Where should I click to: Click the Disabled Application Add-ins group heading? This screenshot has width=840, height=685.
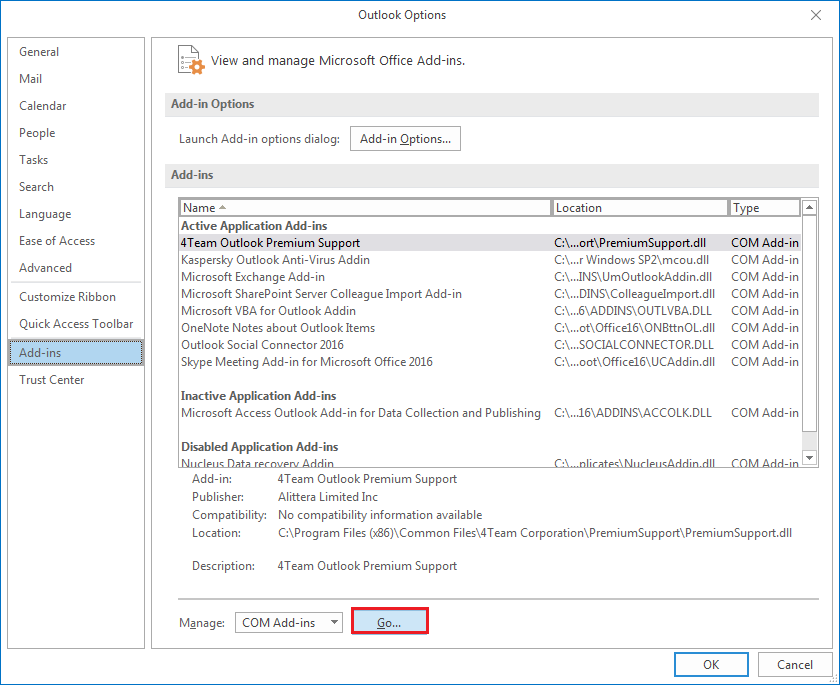tap(260, 447)
